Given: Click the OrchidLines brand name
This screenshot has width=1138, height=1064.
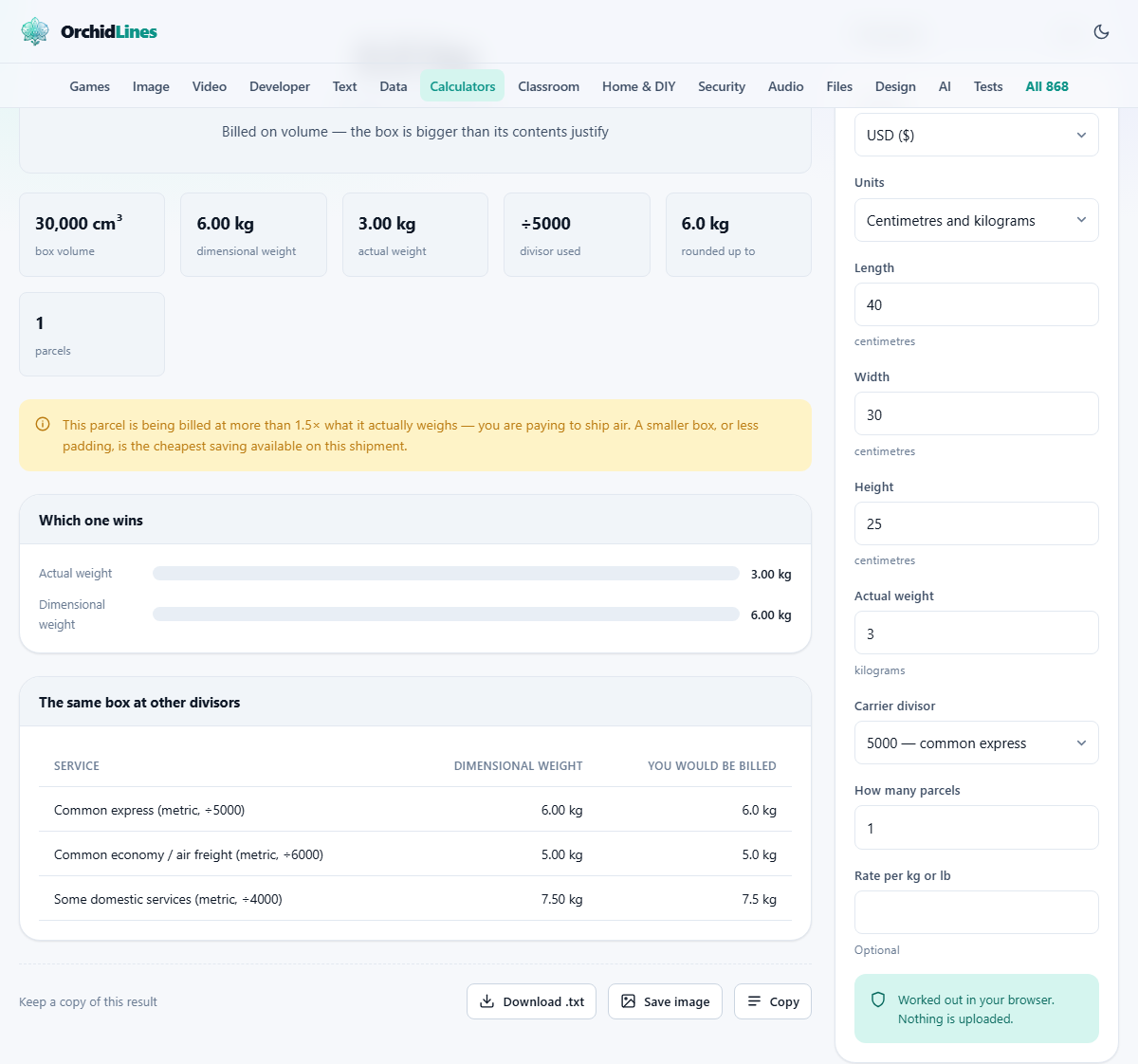Looking at the screenshot, I should 109,31.
